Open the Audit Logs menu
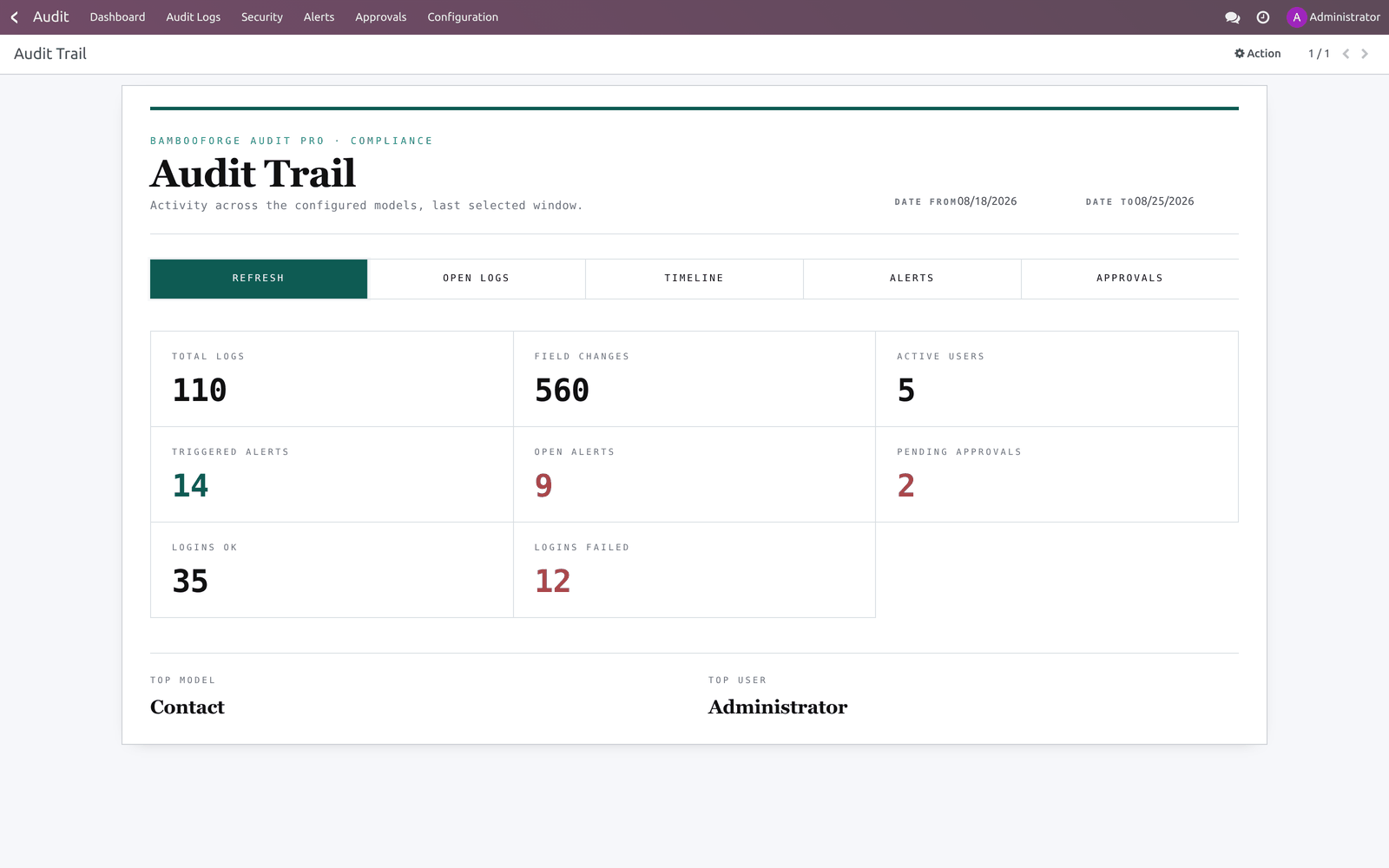This screenshot has height=868, width=1389. point(193,17)
